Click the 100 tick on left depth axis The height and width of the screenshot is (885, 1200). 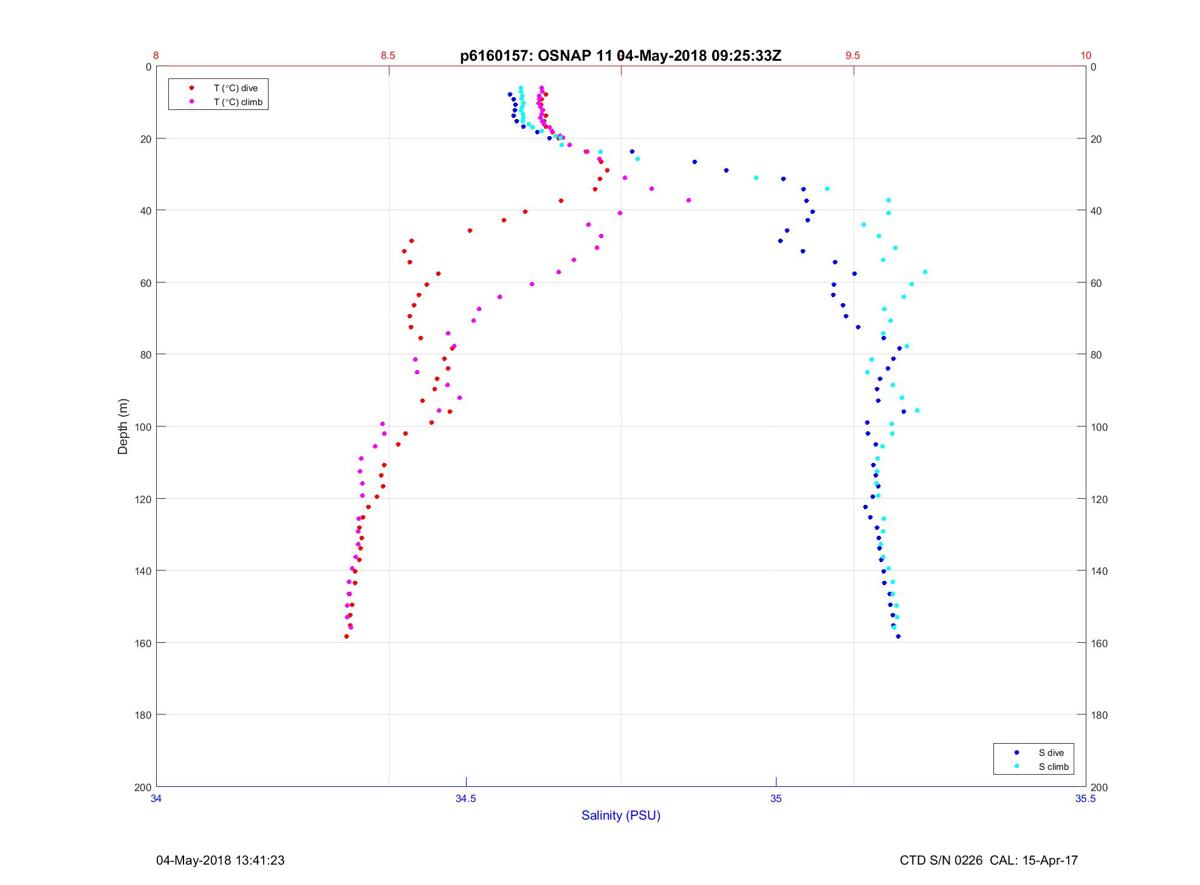(x=142, y=427)
